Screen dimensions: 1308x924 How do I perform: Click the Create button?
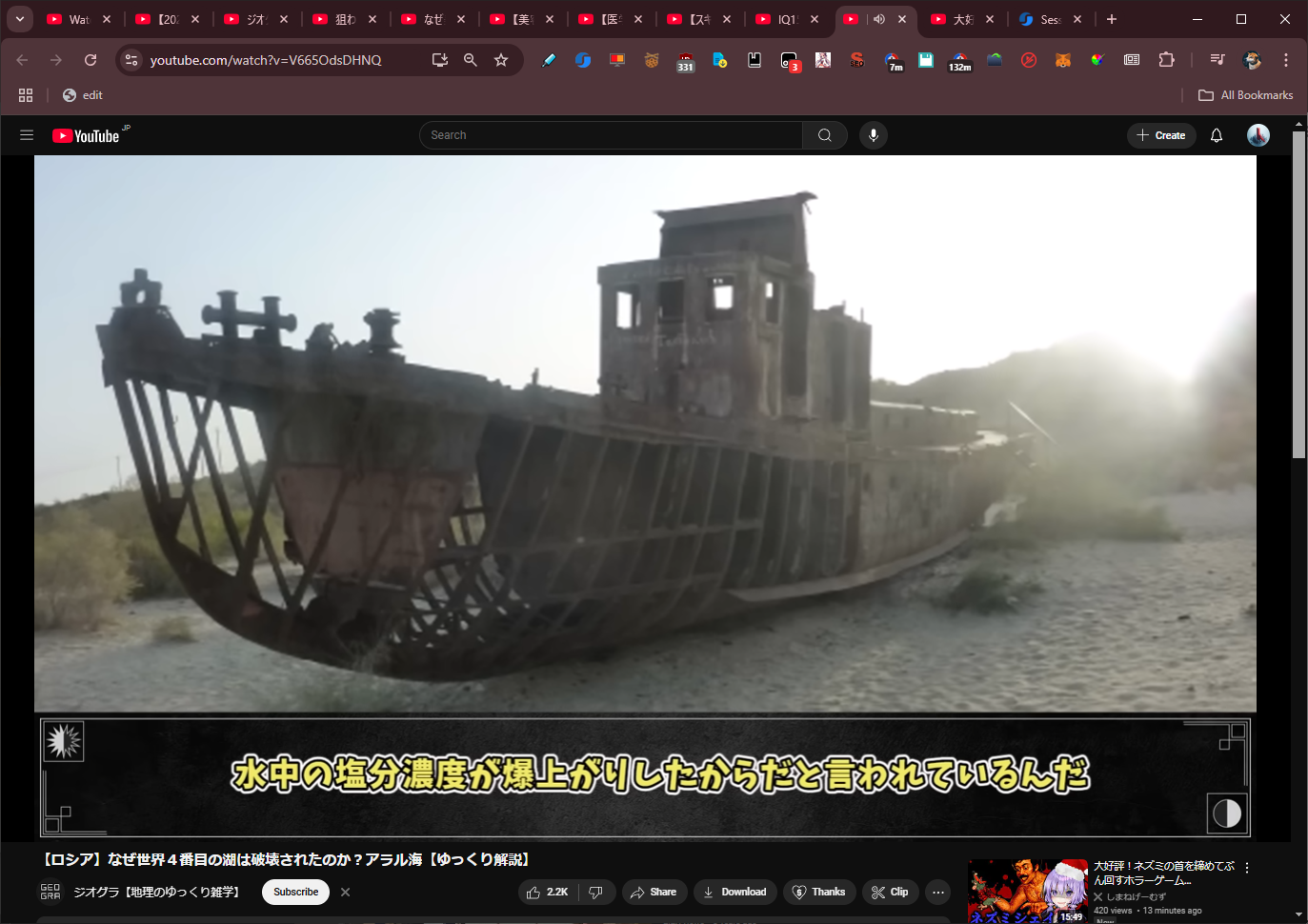pyautogui.click(x=1160, y=135)
